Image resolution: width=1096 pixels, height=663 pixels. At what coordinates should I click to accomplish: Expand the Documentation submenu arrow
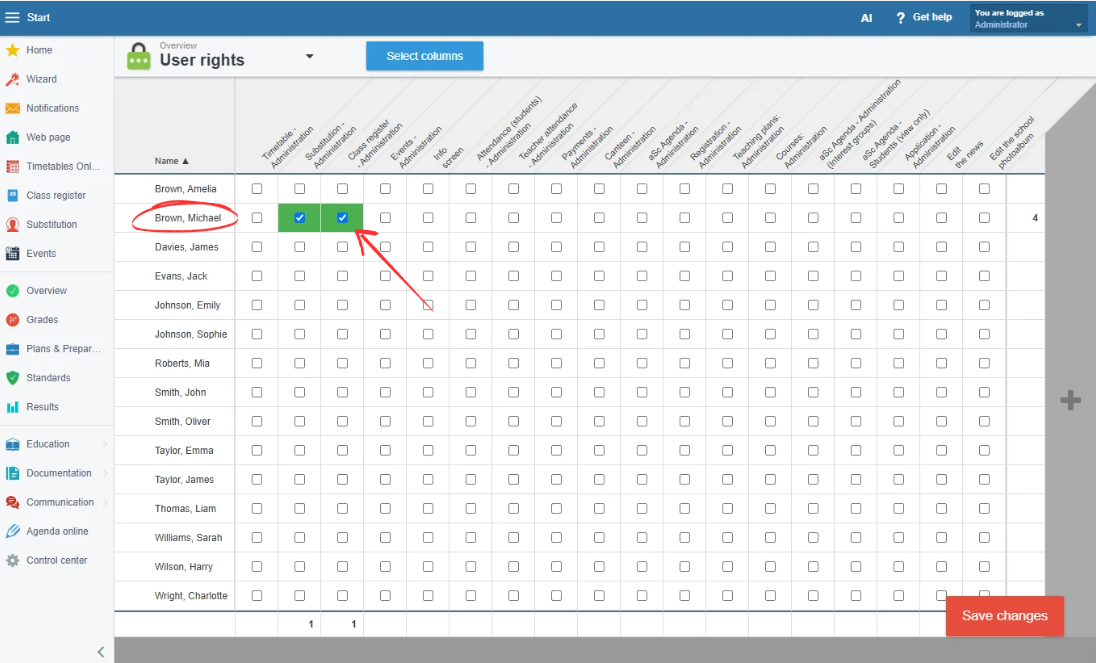pos(106,474)
